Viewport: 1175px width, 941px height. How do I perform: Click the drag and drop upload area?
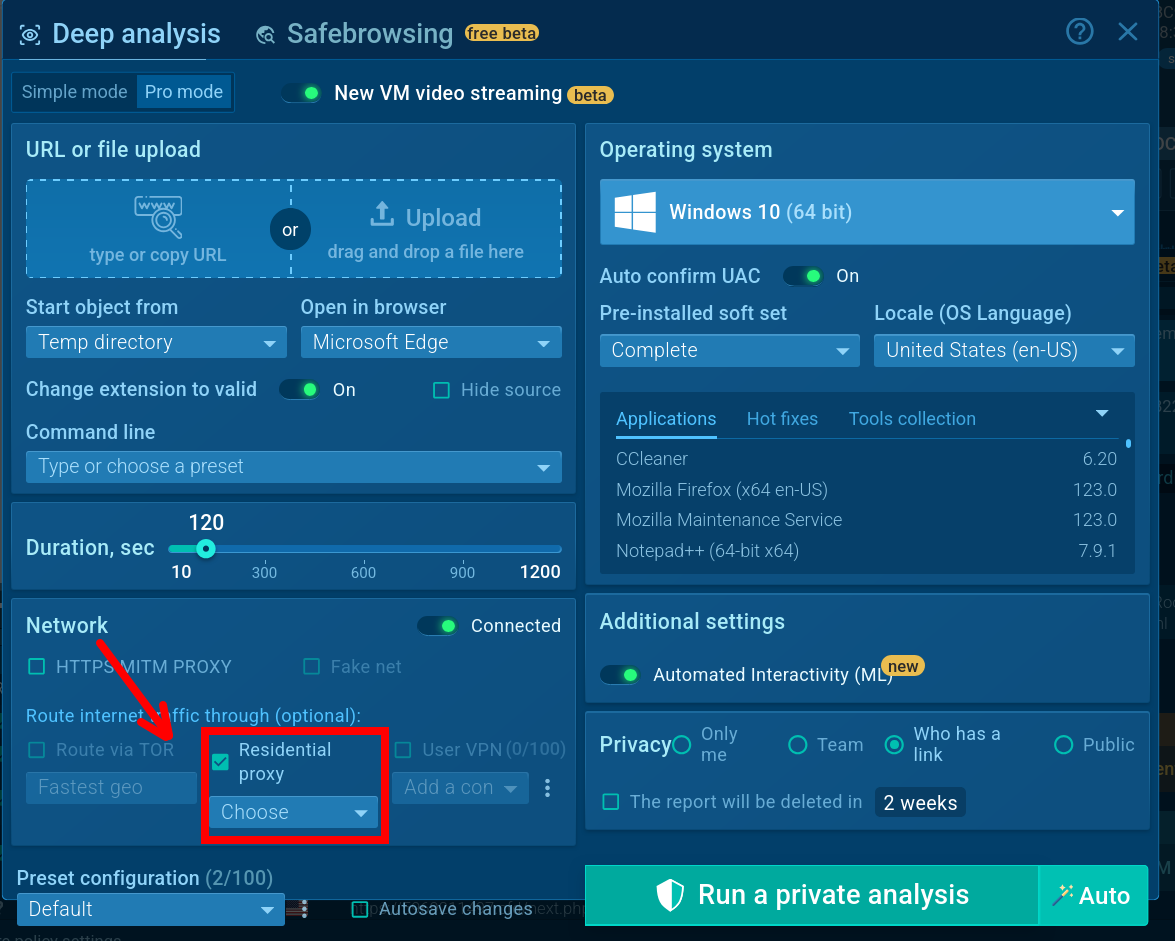426,229
